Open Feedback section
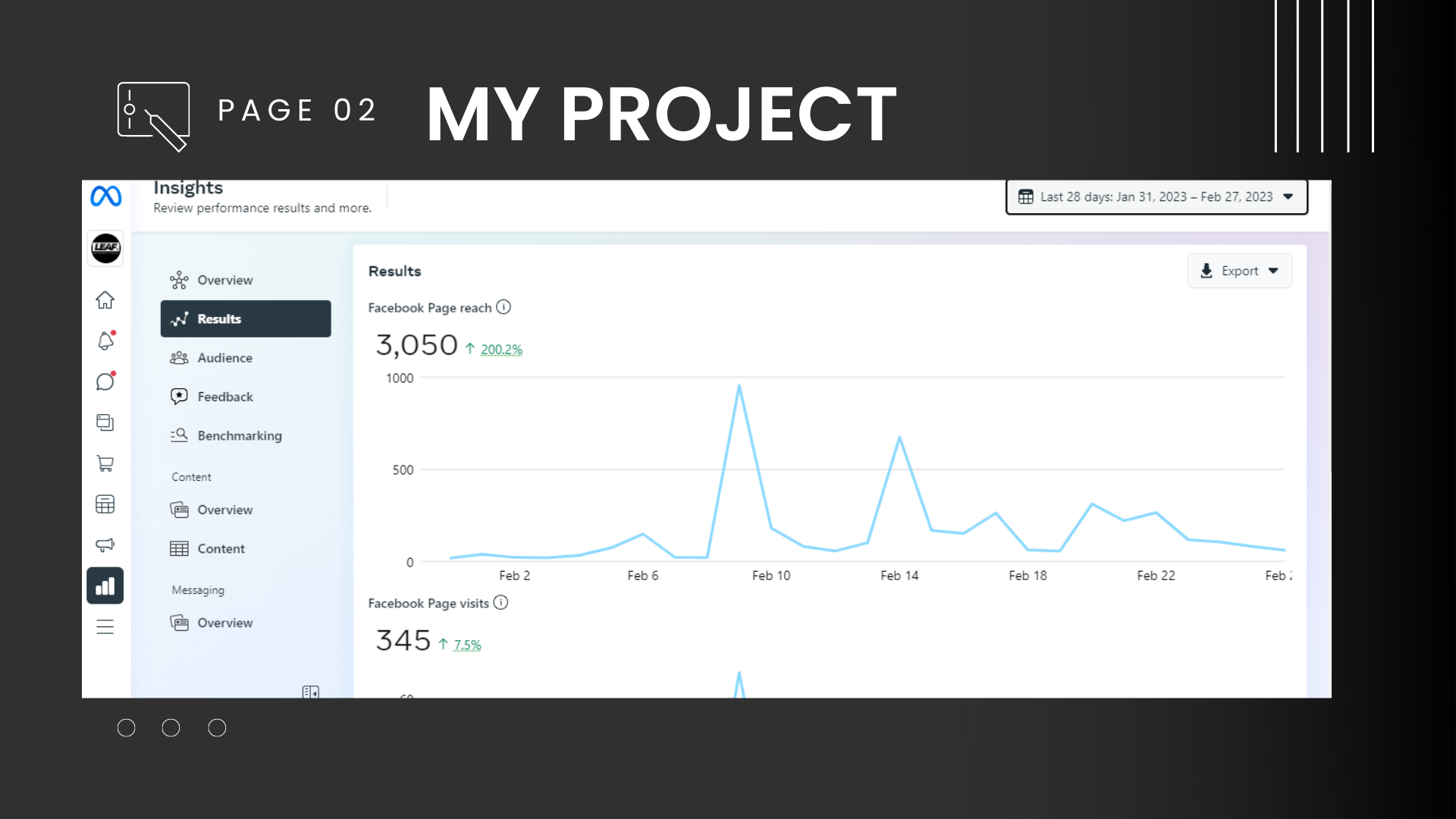The height and width of the screenshot is (819, 1456). click(x=224, y=397)
